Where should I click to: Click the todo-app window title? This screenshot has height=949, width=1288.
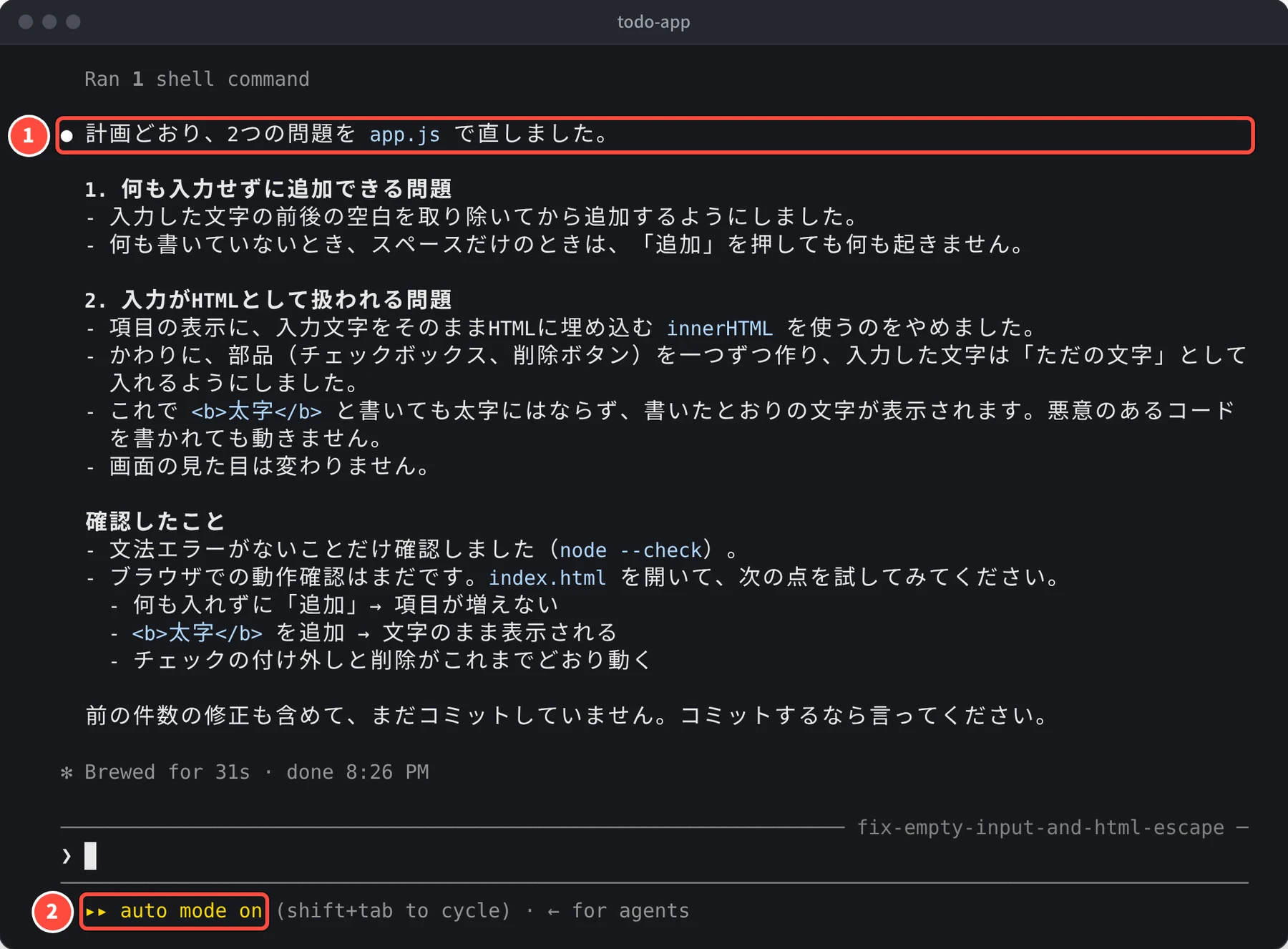point(653,22)
